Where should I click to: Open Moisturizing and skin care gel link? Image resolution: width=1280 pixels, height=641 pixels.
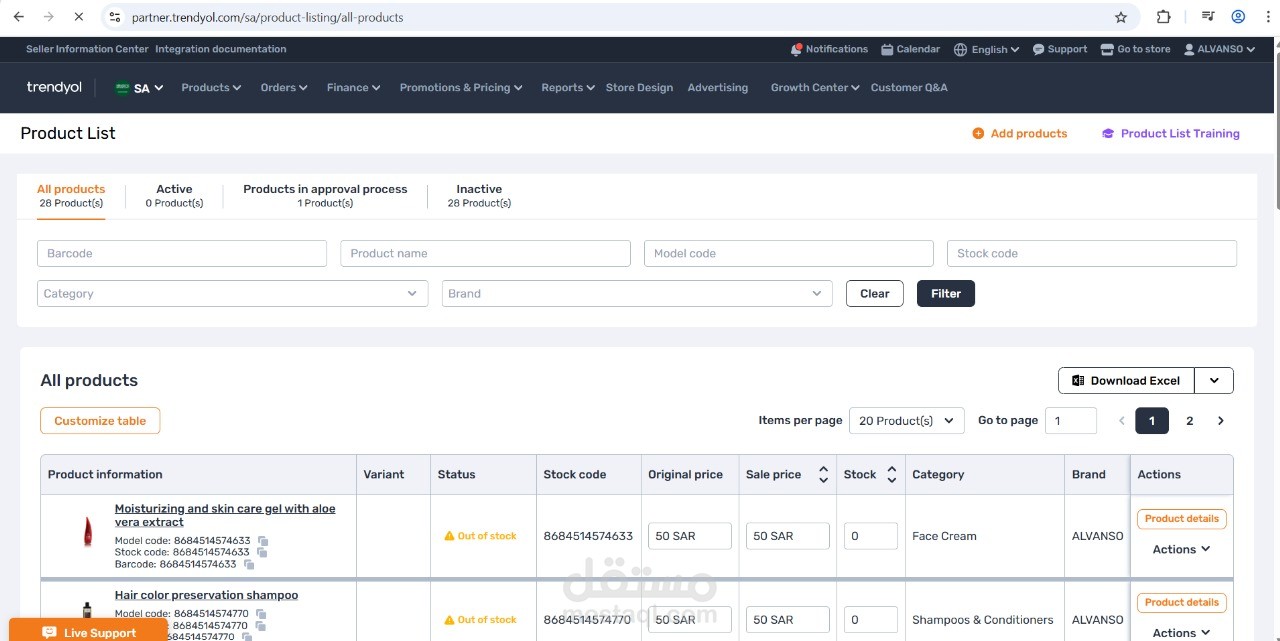[x=225, y=515]
